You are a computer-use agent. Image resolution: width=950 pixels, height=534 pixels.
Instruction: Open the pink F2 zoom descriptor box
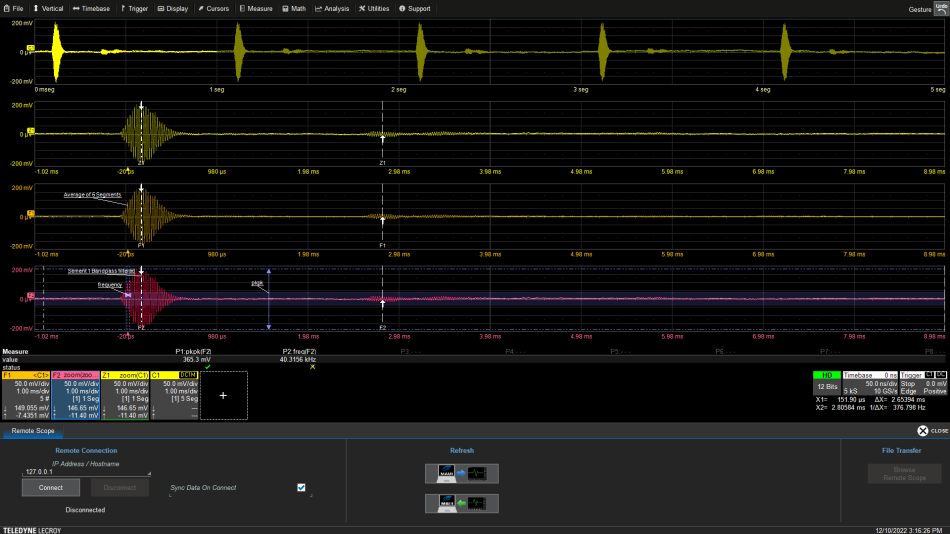[x=75, y=396]
